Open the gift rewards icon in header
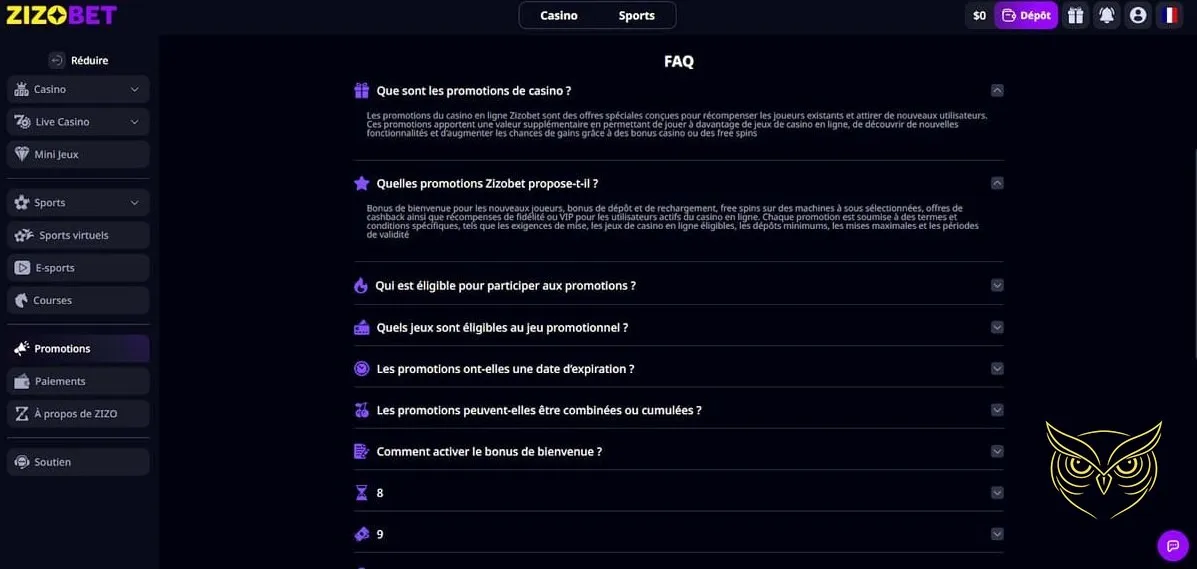 pyautogui.click(x=1075, y=15)
